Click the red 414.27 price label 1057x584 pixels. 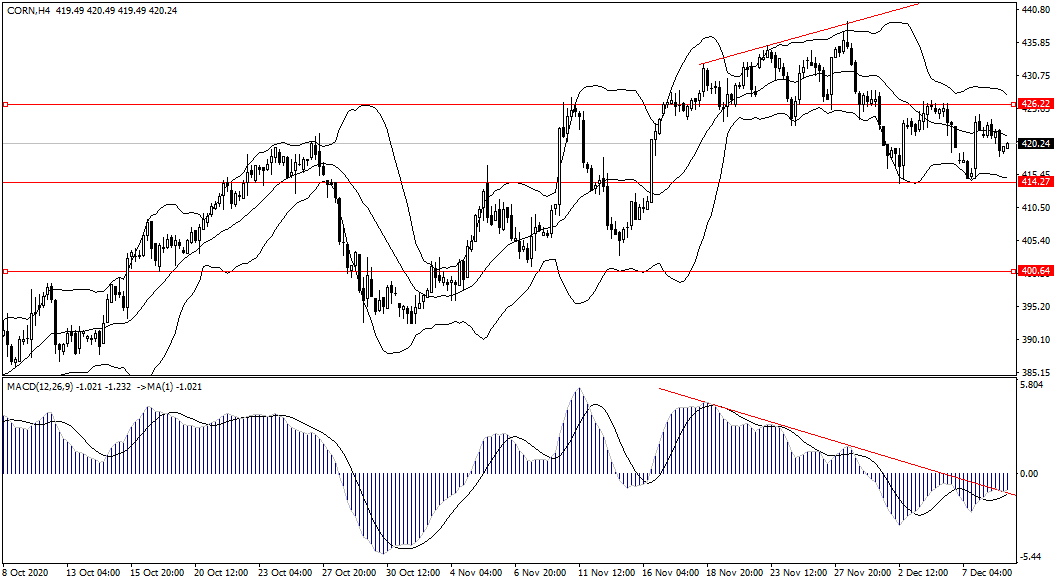(x=1034, y=182)
